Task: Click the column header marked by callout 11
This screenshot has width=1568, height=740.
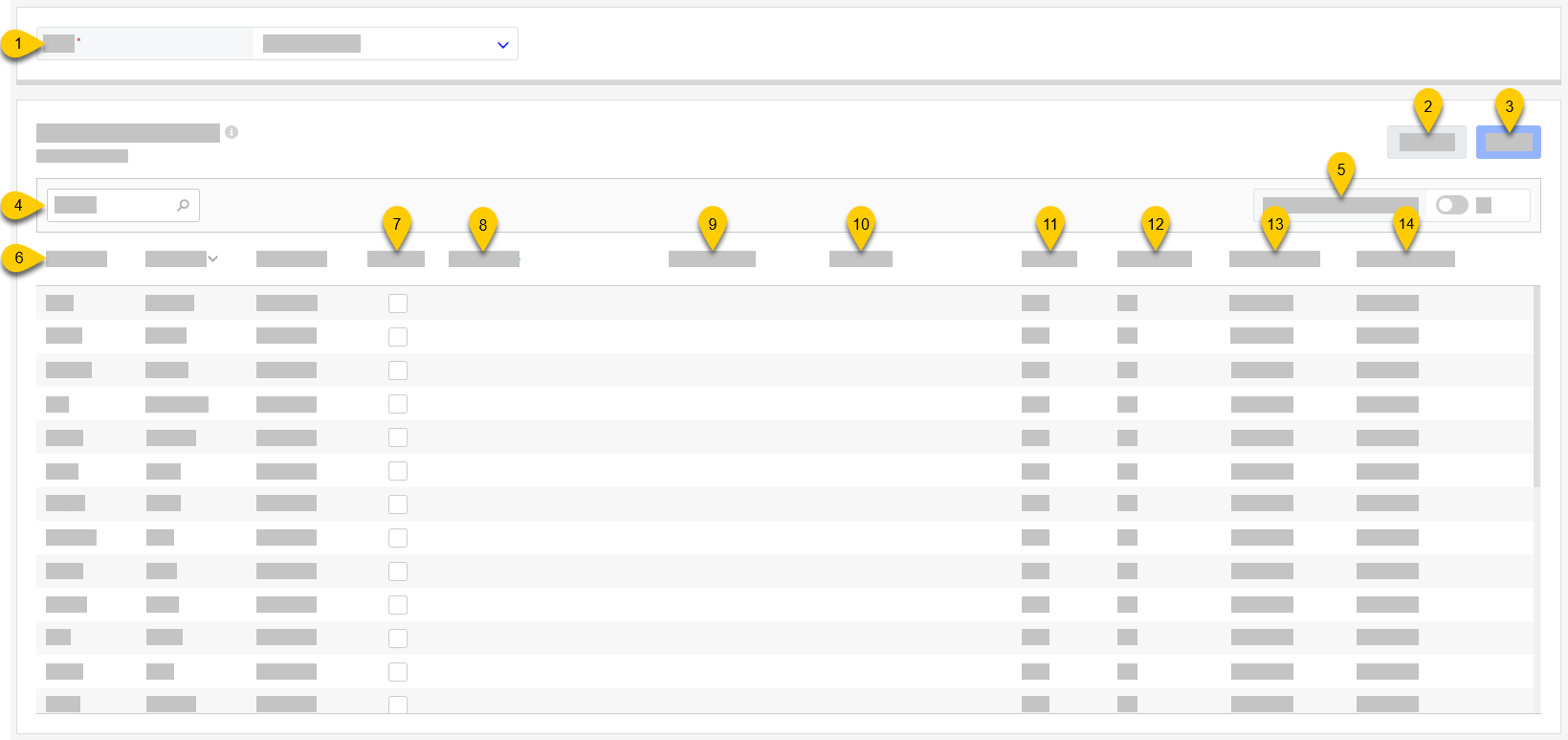Action: pyautogui.click(x=1049, y=258)
